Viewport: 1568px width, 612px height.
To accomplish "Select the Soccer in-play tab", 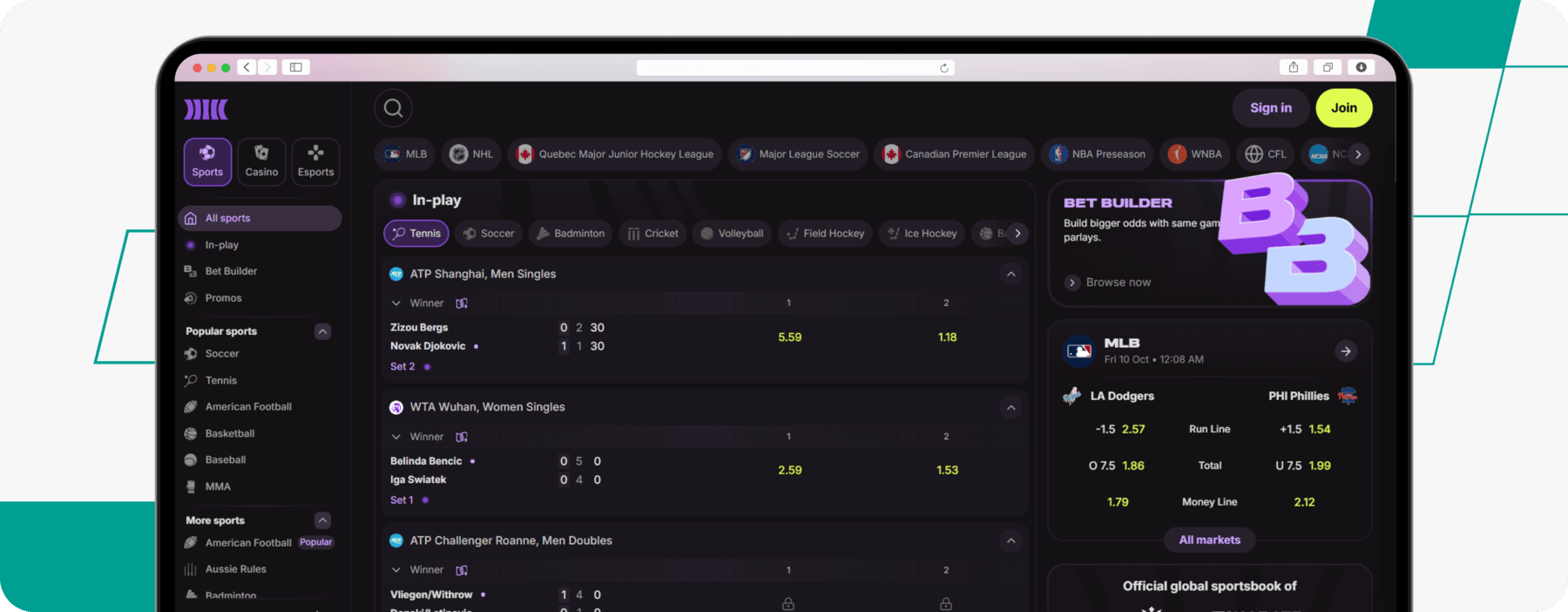I will pos(489,234).
